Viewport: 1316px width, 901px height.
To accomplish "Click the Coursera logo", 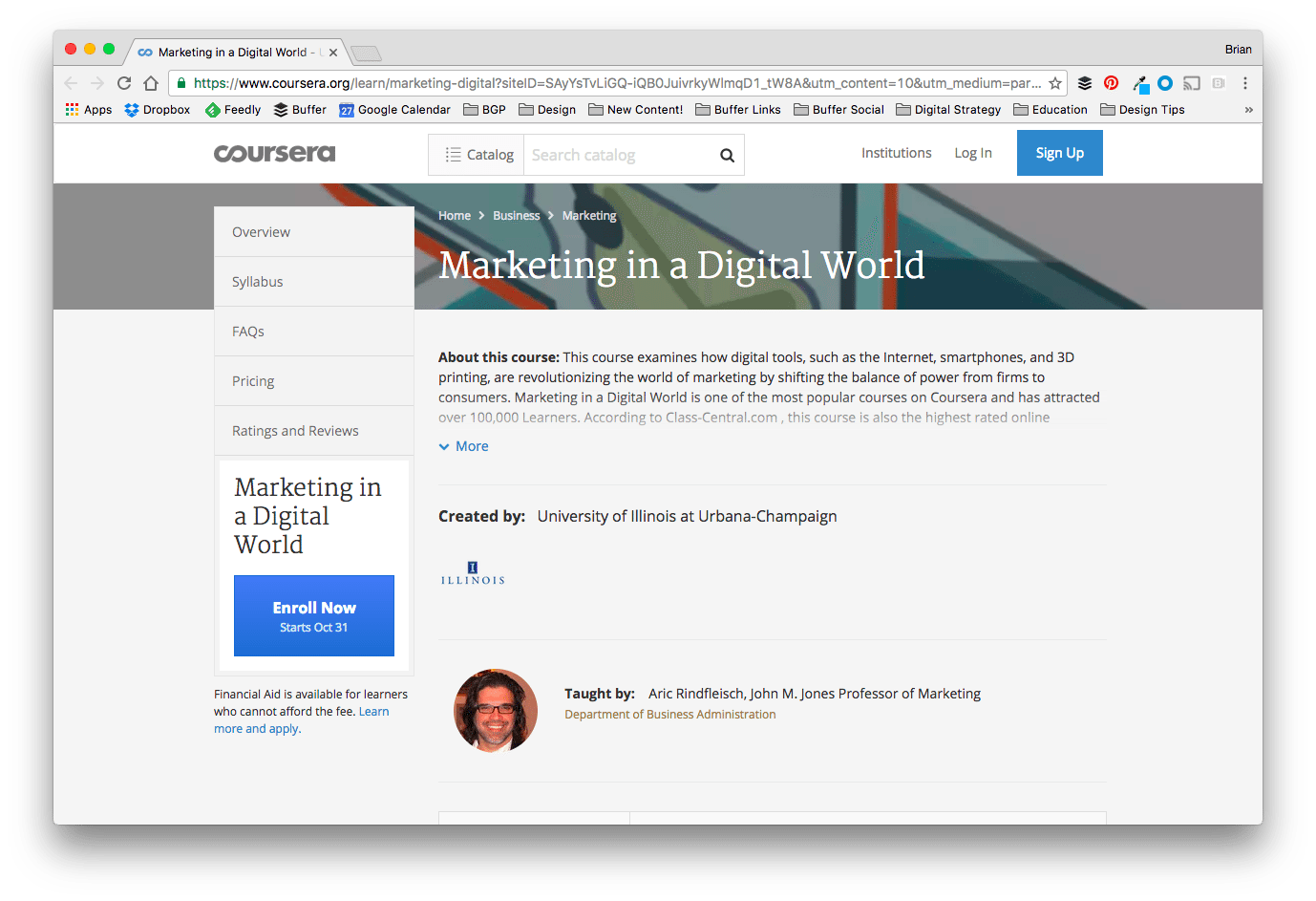I will (x=275, y=153).
